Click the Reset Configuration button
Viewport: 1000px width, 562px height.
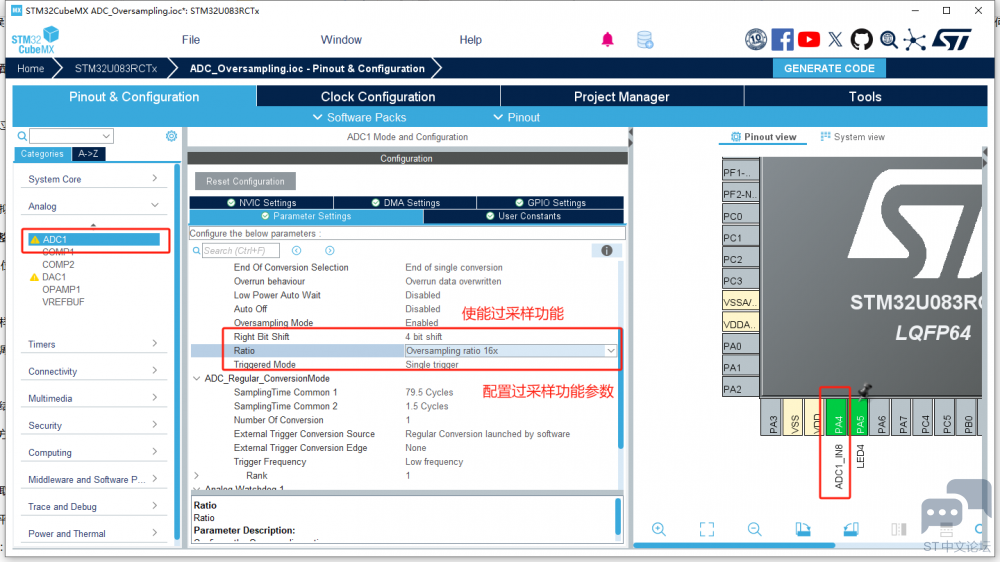click(245, 181)
